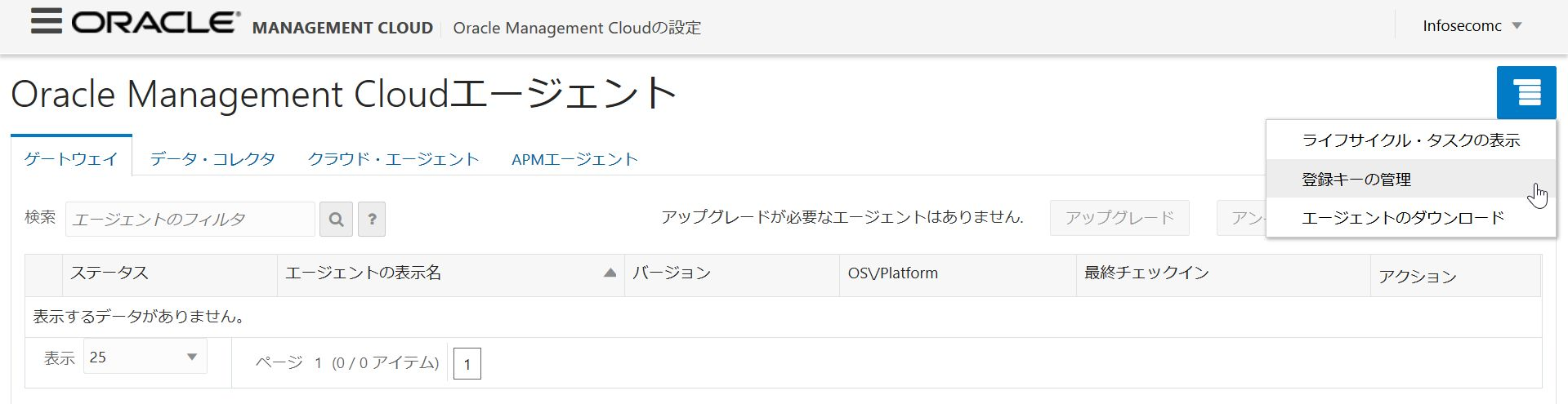
Task: Click the ステータス column header
Action: (170, 274)
